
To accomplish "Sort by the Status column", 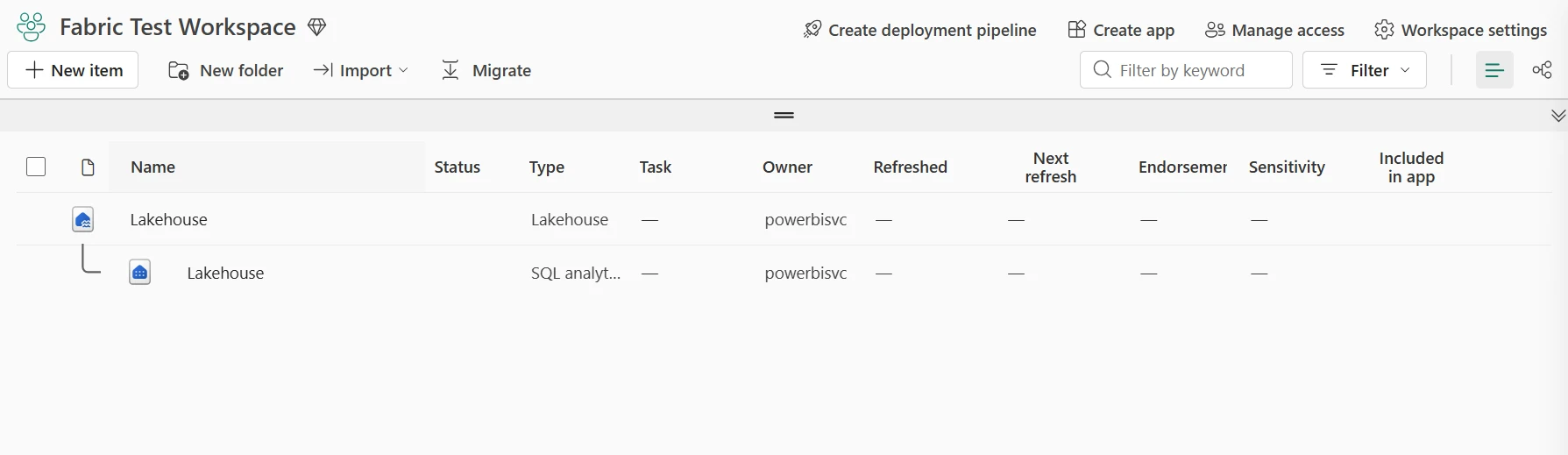I will pos(458,167).
